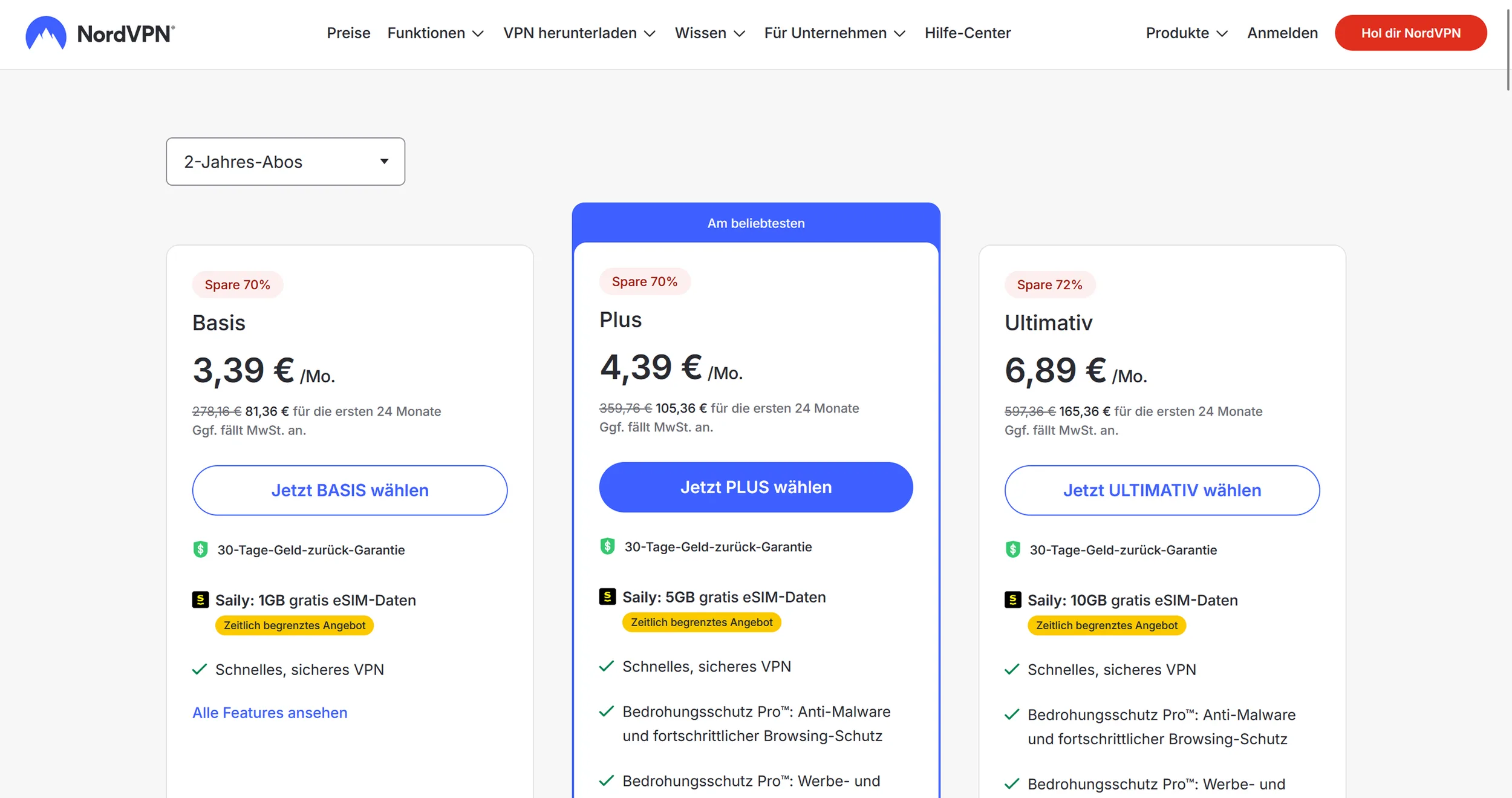This screenshot has height=798, width=1512.
Task: Click Saily: 5GB gratis eSIM-Daten text
Action: [724, 597]
